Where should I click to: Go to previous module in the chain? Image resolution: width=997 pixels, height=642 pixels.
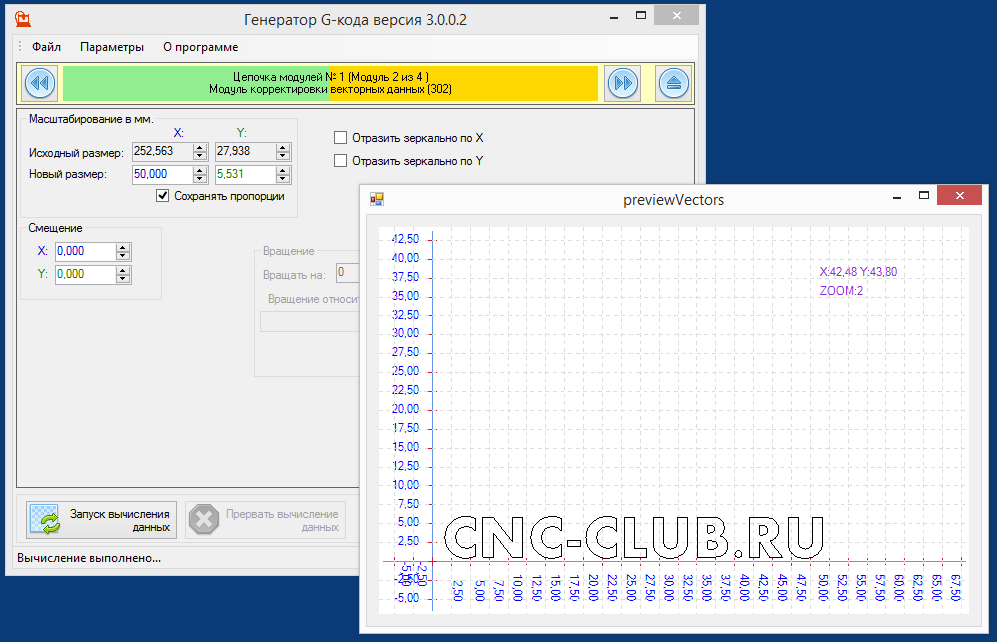click(39, 83)
